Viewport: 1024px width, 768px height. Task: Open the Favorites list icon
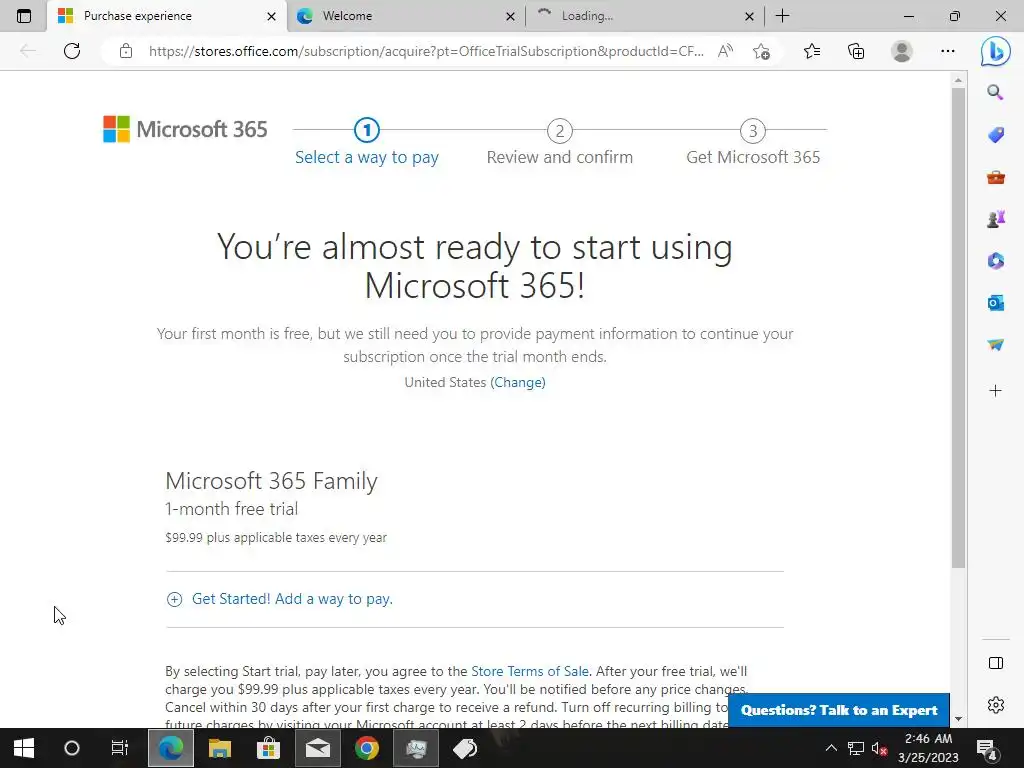tap(812, 51)
